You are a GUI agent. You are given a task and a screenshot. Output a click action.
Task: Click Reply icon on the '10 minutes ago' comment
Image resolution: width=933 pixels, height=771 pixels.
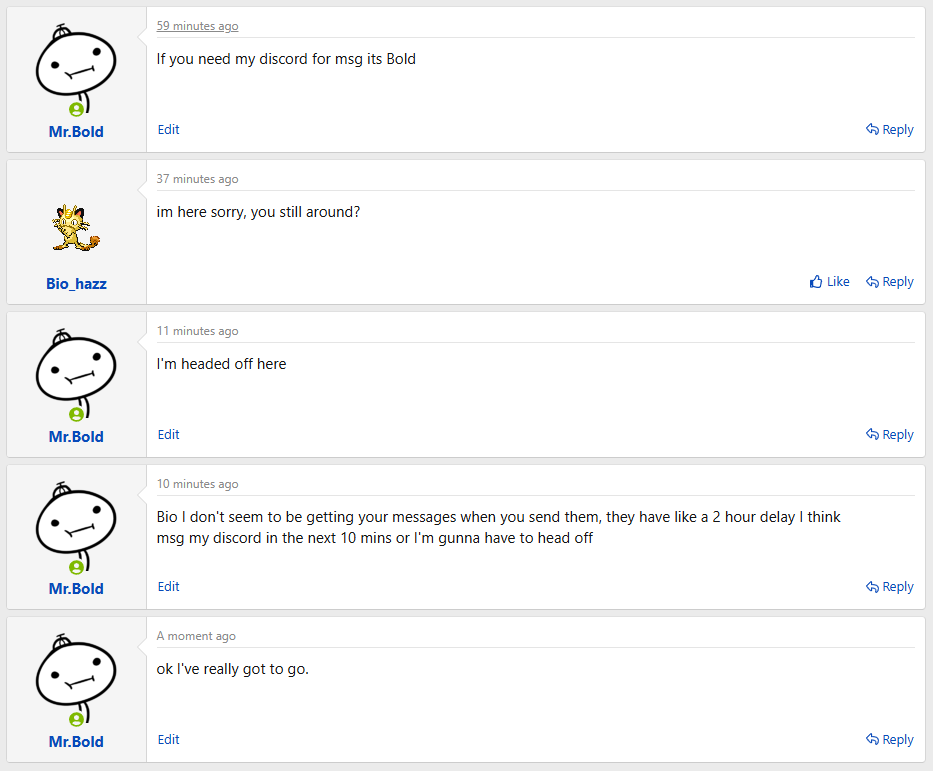tap(872, 587)
